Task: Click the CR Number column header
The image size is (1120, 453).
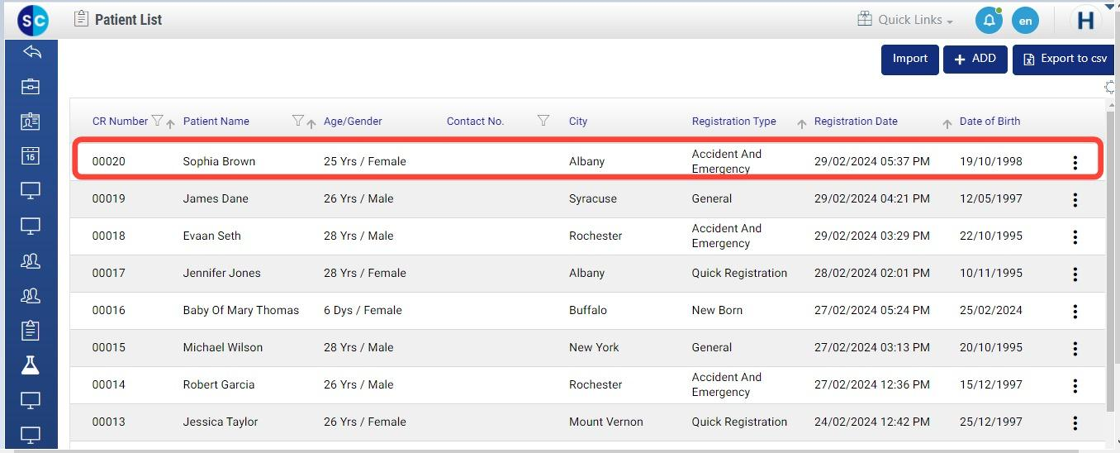Action: click(x=120, y=121)
